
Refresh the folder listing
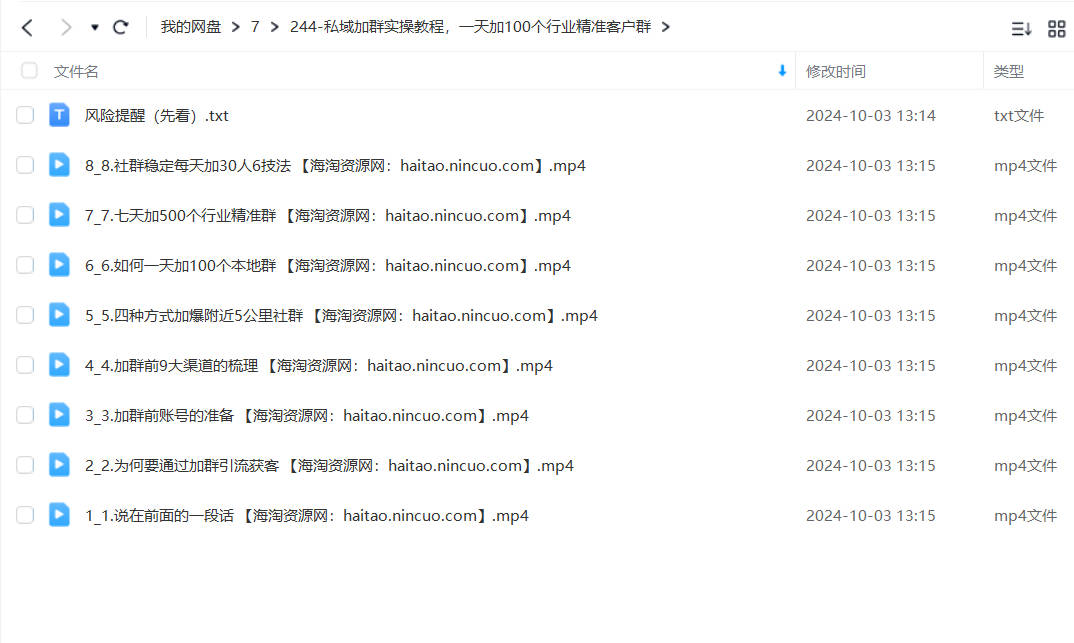click(x=121, y=27)
